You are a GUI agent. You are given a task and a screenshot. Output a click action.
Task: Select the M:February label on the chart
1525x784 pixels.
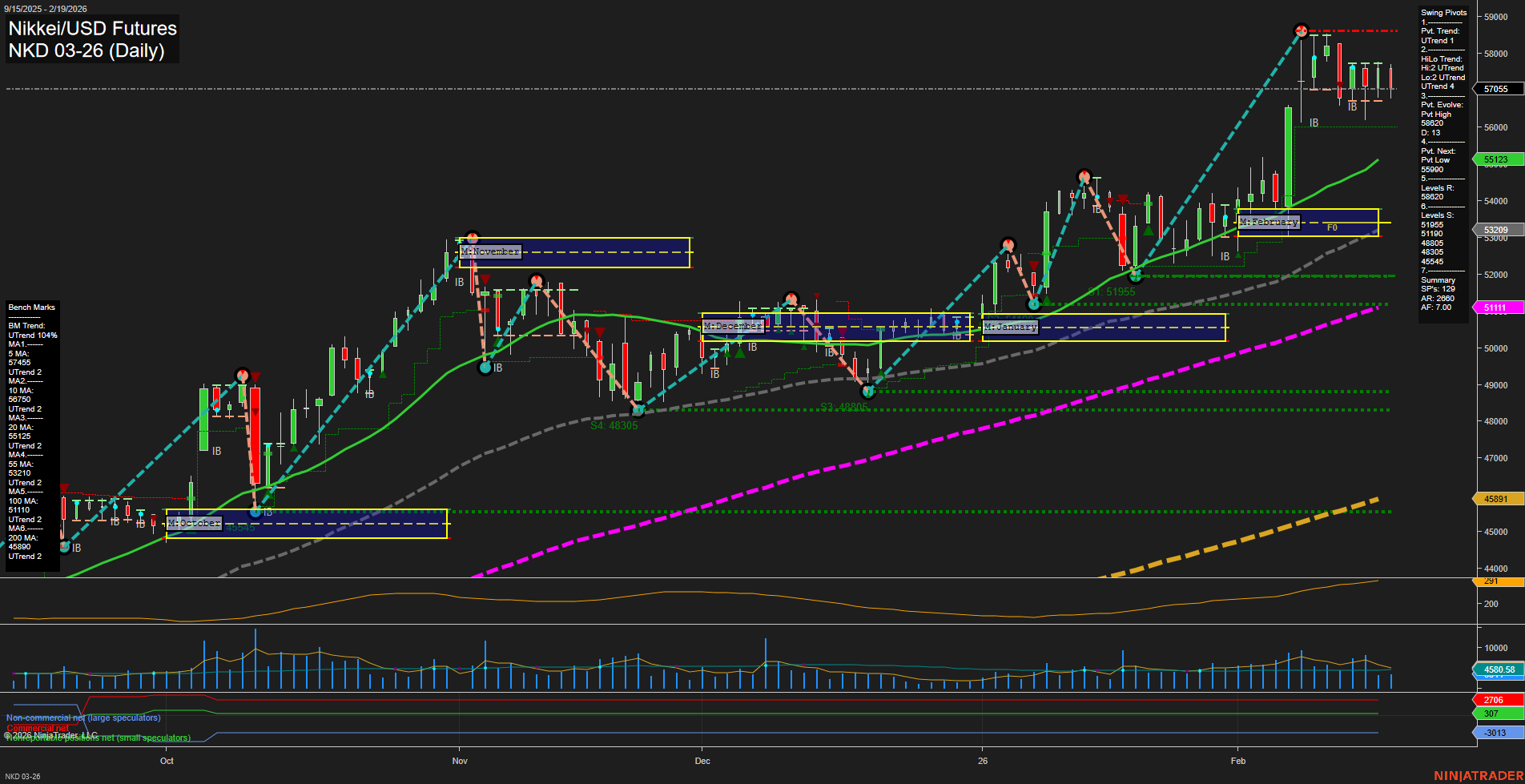coord(1269,222)
